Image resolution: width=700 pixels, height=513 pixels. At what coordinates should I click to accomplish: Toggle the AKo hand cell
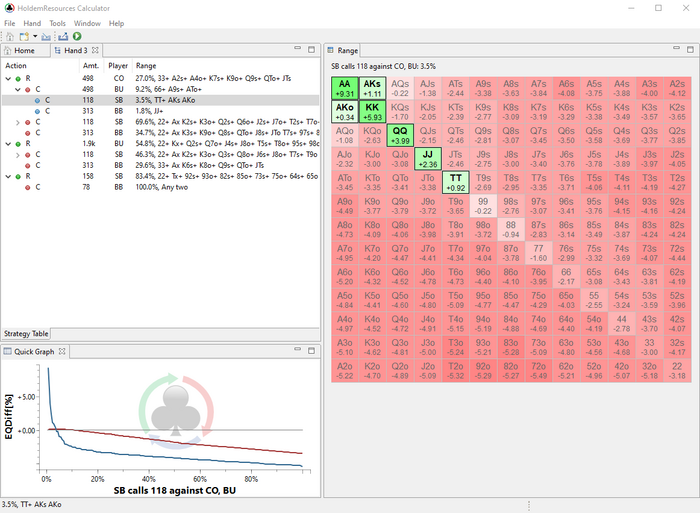[345, 112]
